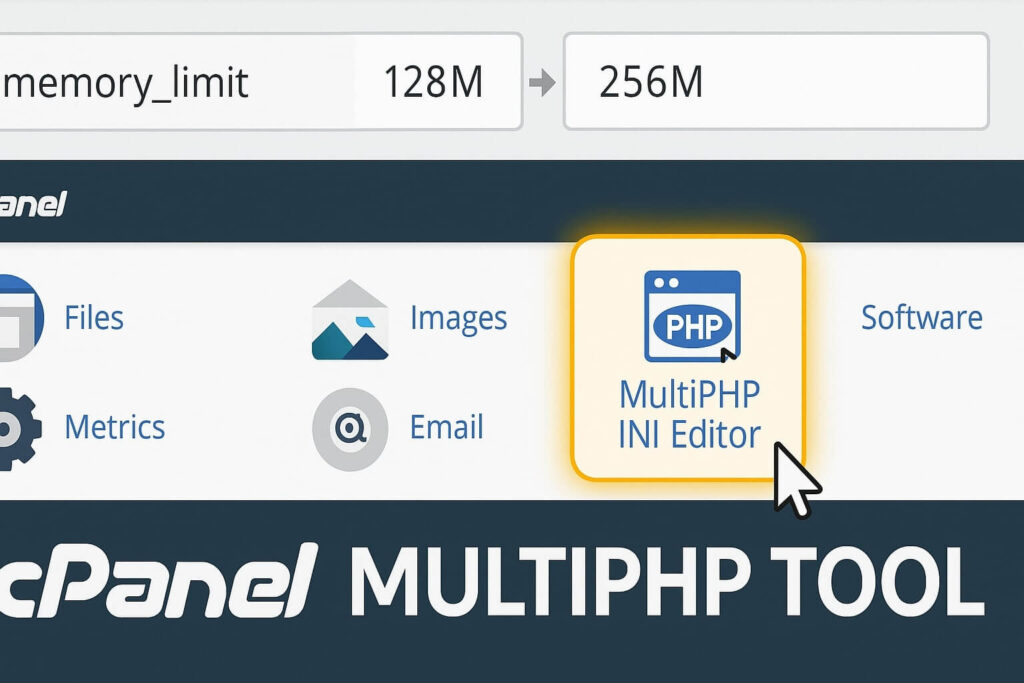Click the arrow between 128M and 256M
Viewport: 1024px width, 683px height.
pyautogui.click(x=545, y=82)
